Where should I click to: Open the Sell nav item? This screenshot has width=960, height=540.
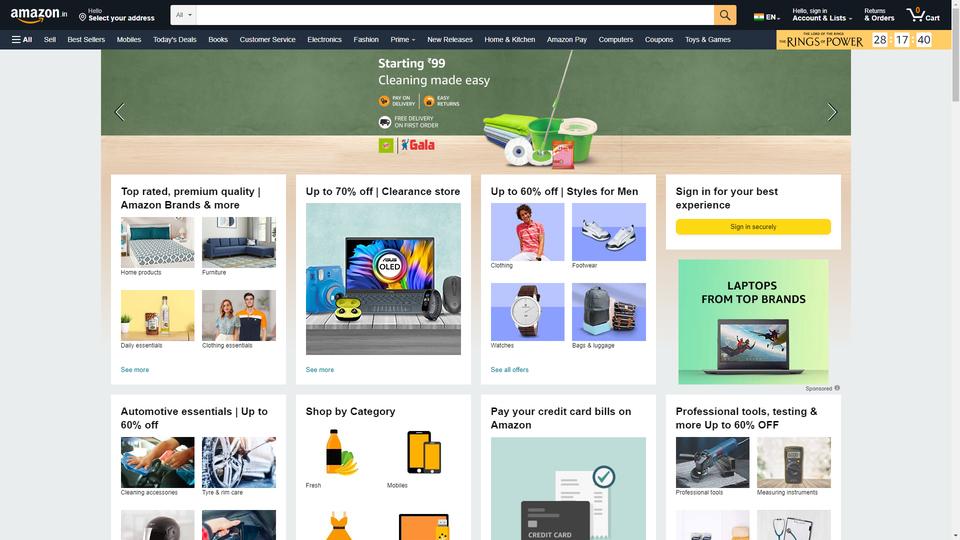[x=50, y=39]
